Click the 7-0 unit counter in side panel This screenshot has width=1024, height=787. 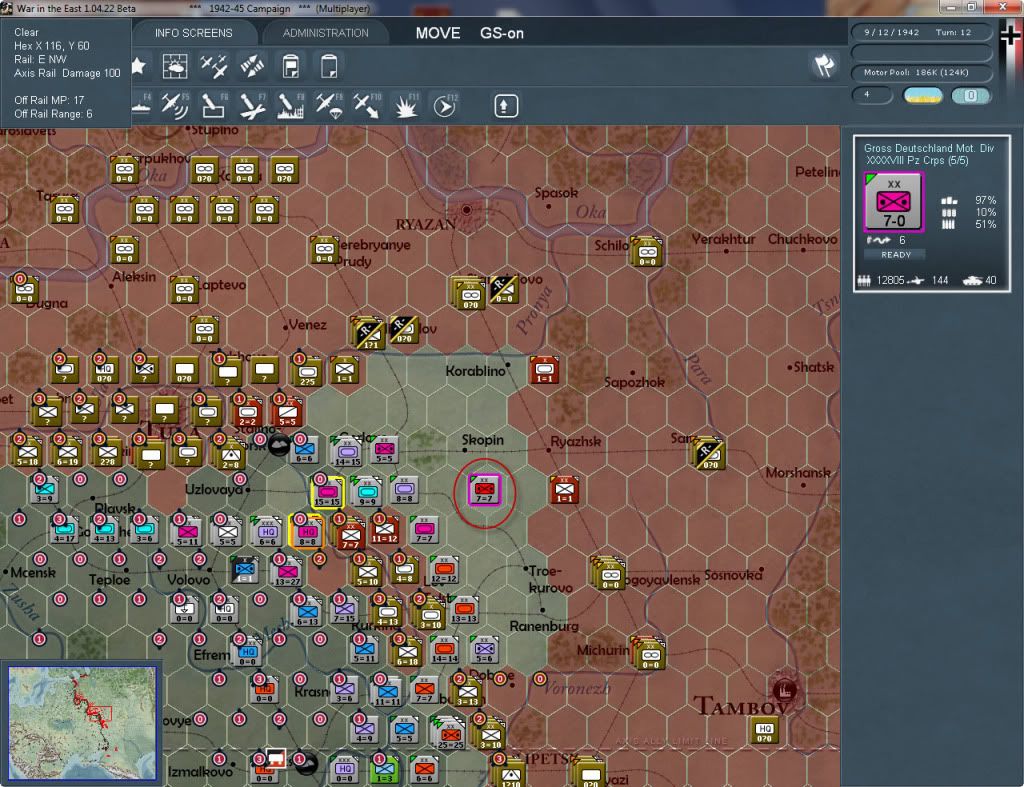tap(893, 202)
